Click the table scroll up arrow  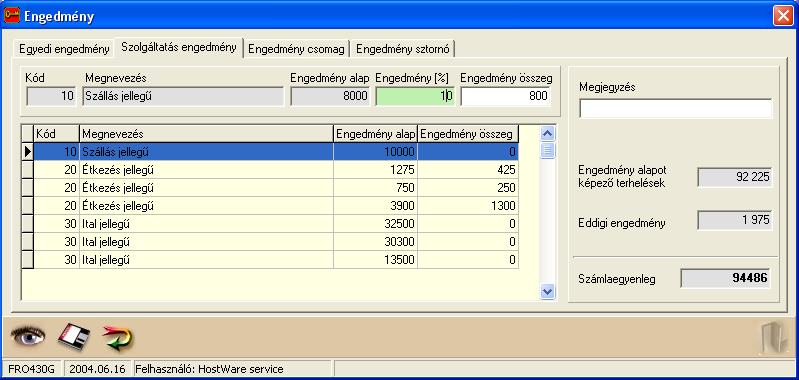pos(548,134)
